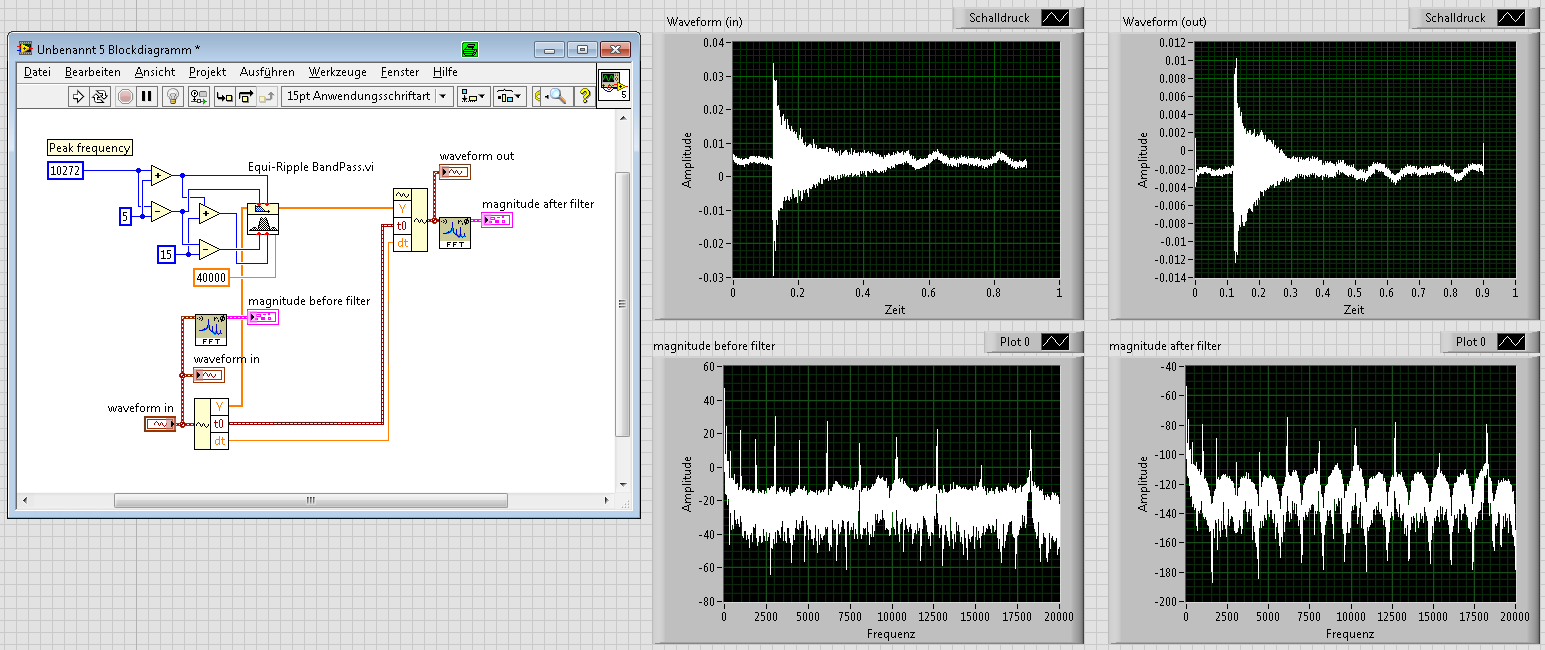1545x650 pixels.
Task: Toggle Highlight Execution light bulb
Action: [x=173, y=96]
